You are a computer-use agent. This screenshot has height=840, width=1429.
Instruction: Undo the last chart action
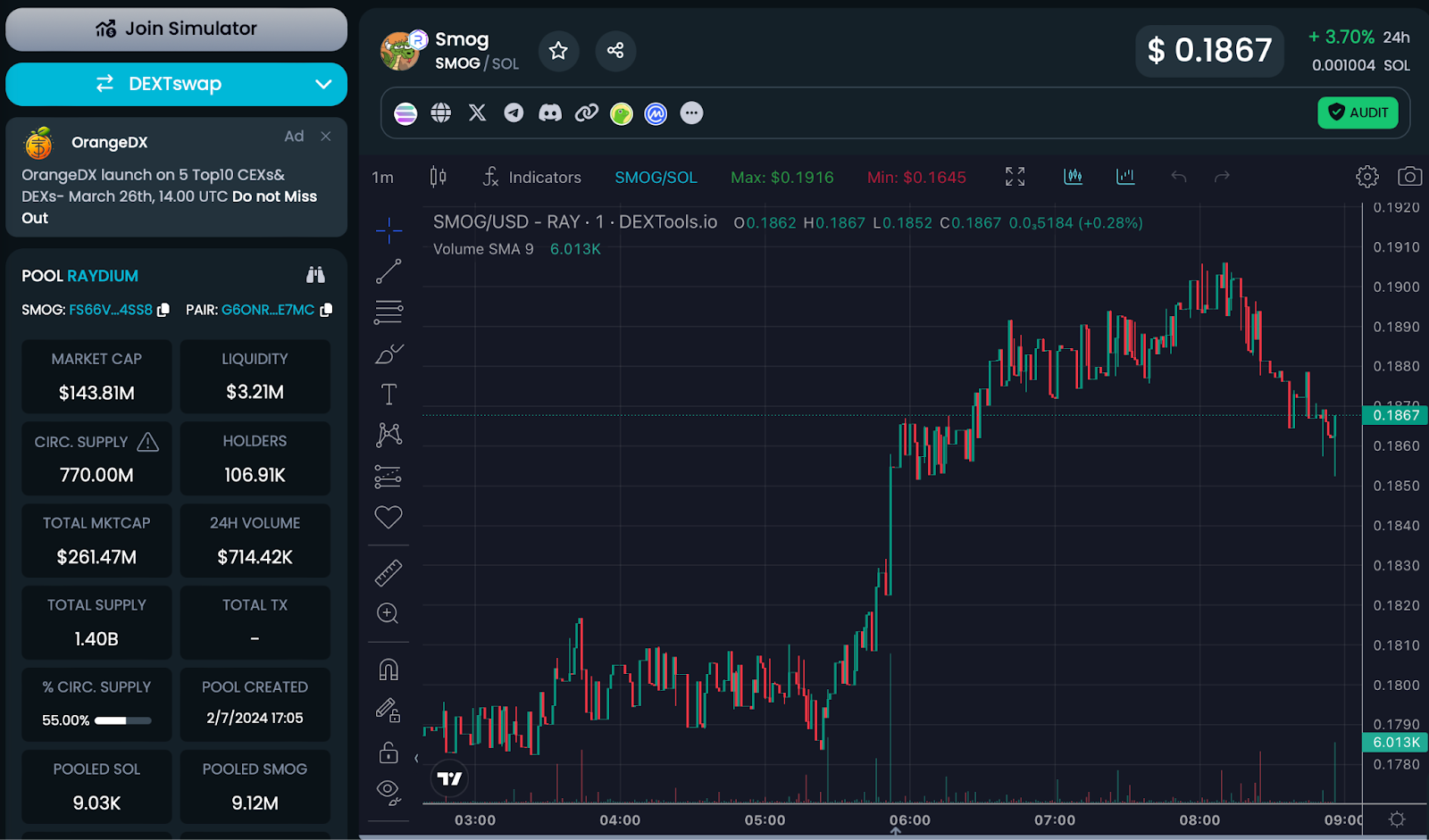click(1179, 177)
